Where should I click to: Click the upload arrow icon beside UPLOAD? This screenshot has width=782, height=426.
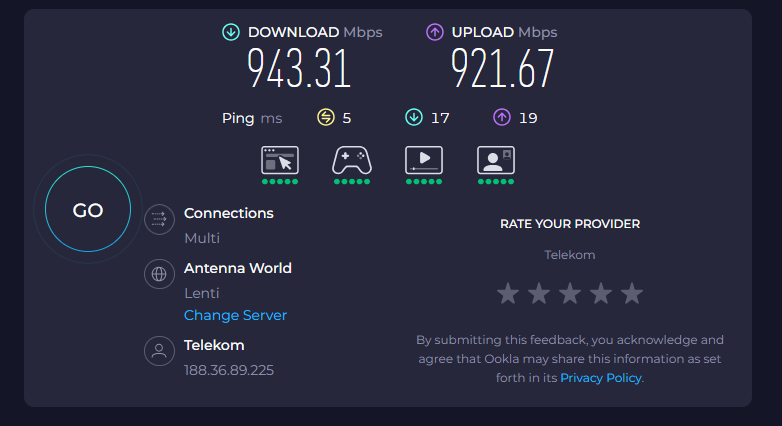(434, 32)
